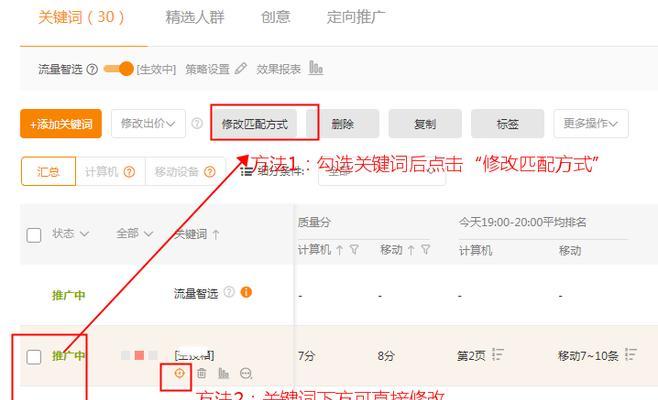Switch to 精选人群 tab
The image size is (658, 400).
[x=195, y=17]
